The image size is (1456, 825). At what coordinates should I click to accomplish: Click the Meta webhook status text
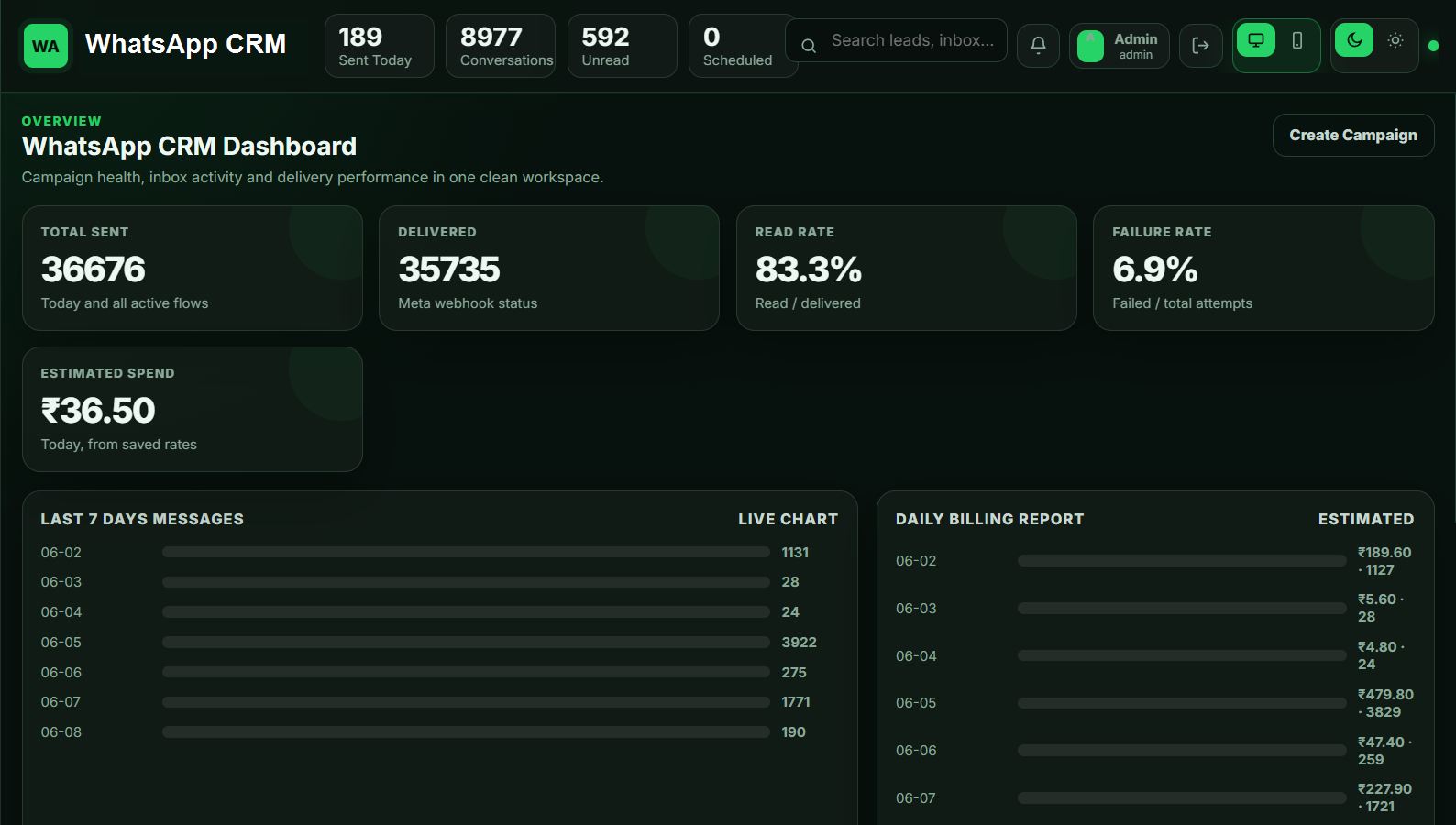point(468,303)
